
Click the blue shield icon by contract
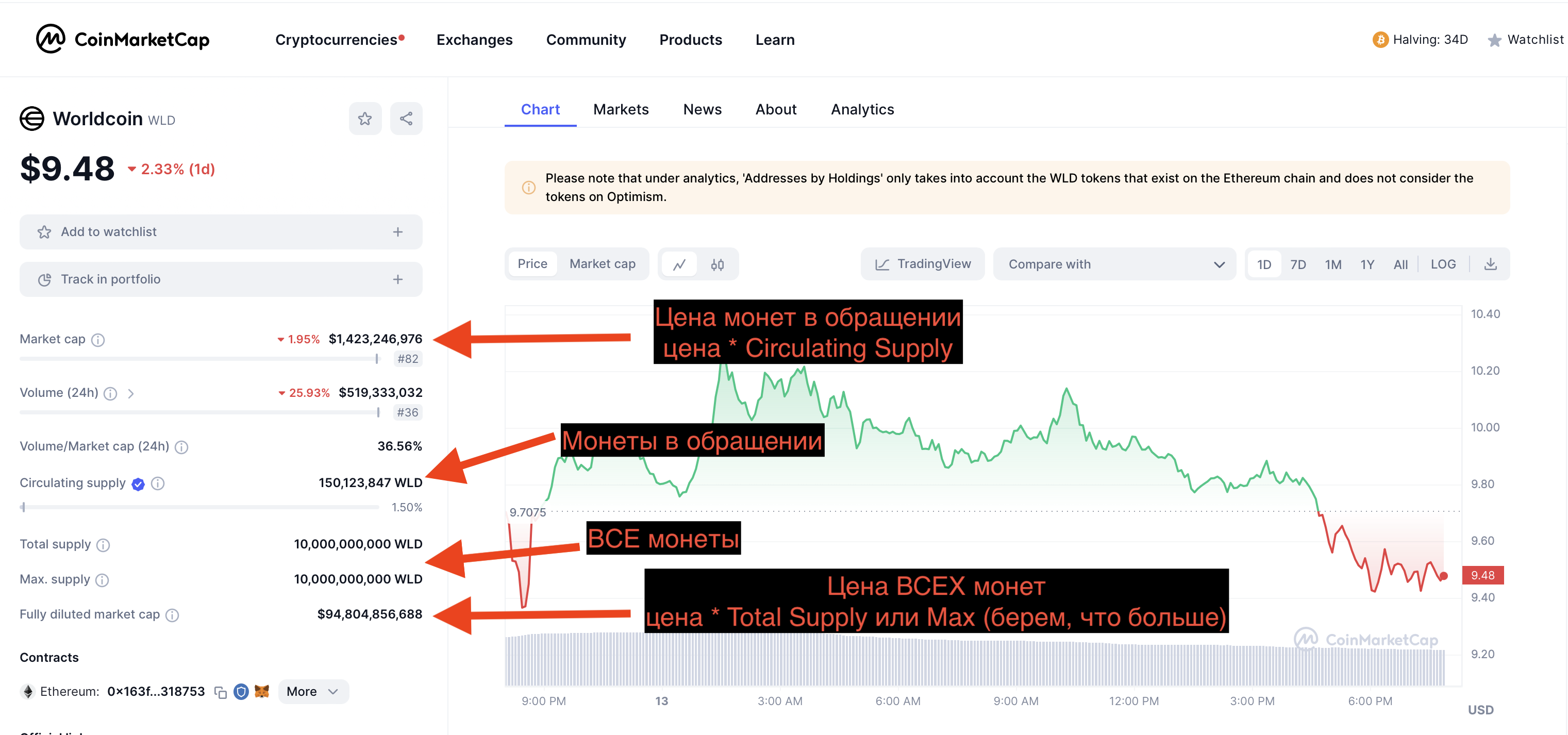(241, 692)
